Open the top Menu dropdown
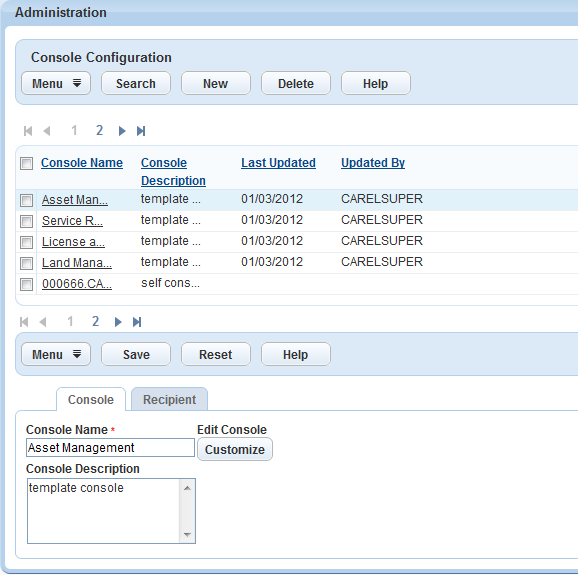The height and width of the screenshot is (575, 578). (x=56, y=83)
